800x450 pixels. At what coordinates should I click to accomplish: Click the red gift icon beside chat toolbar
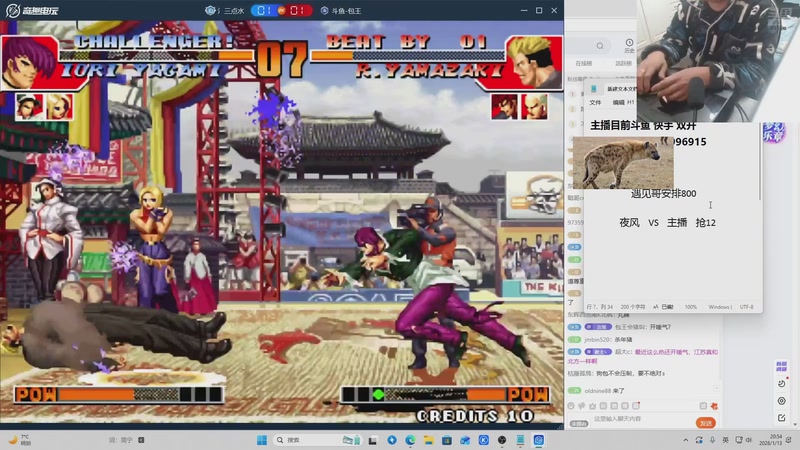point(714,406)
